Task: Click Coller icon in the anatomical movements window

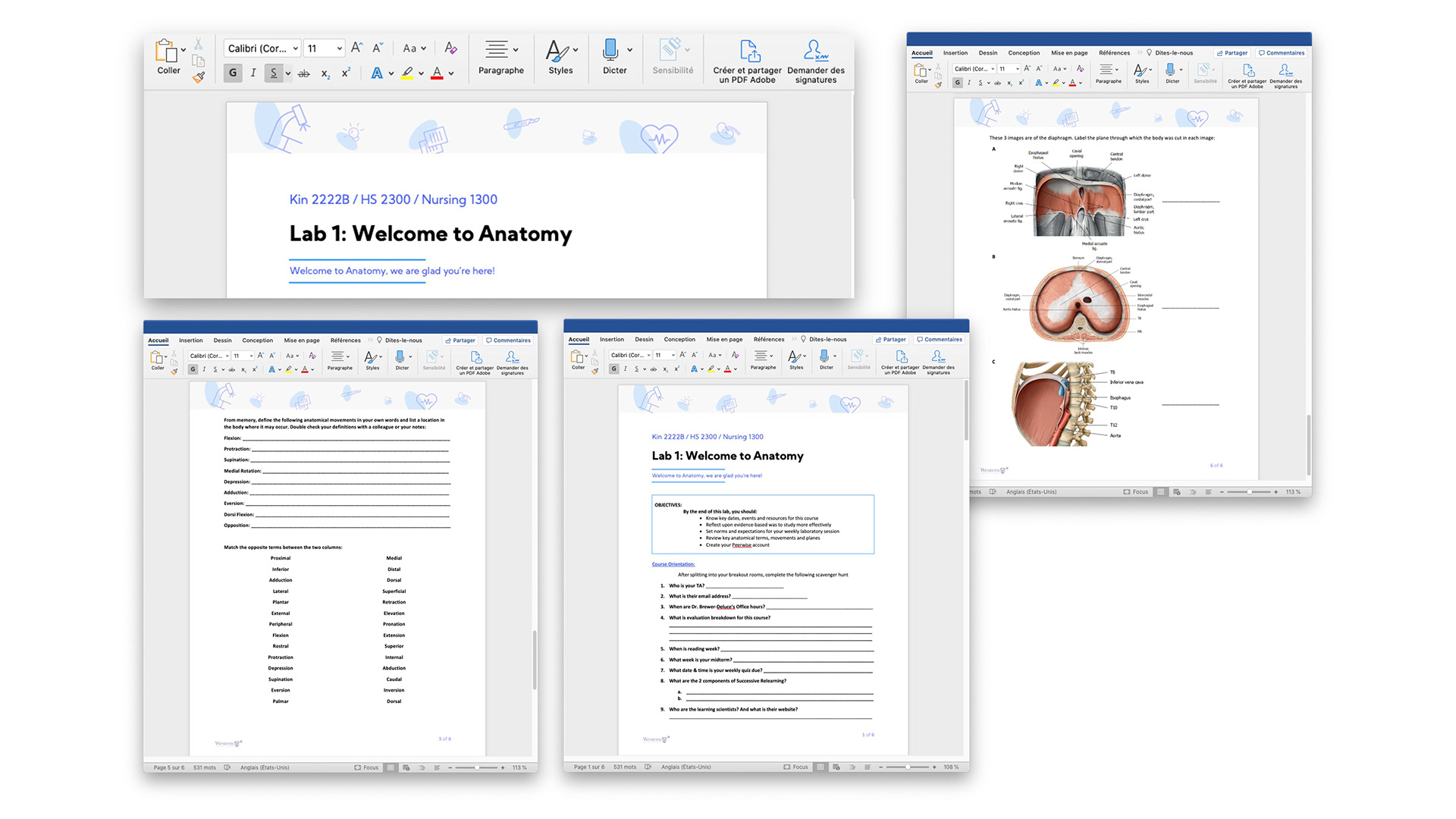Action: click(x=157, y=357)
